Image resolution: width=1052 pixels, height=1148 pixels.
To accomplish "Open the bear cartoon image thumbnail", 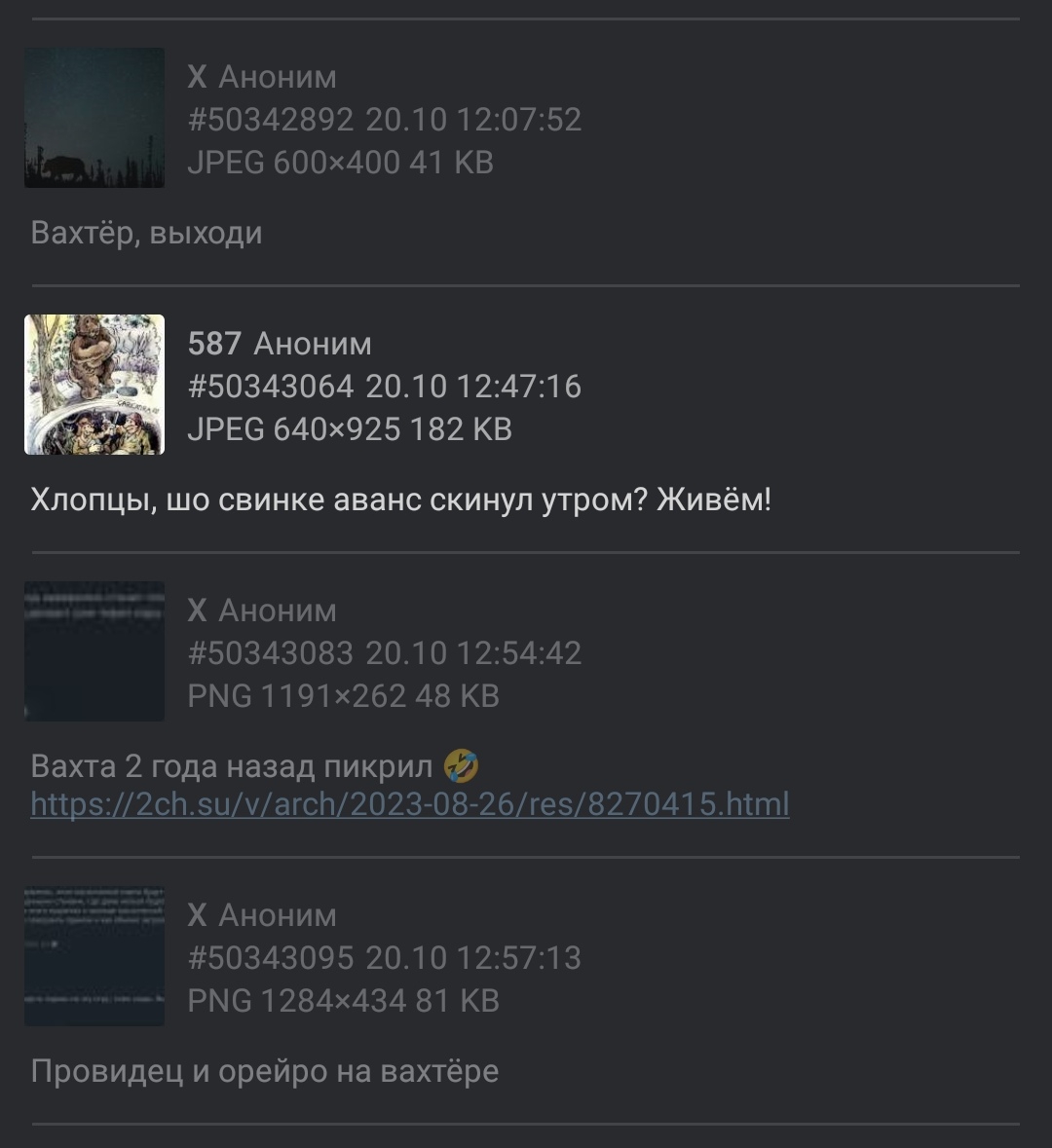I will click(94, 385).
